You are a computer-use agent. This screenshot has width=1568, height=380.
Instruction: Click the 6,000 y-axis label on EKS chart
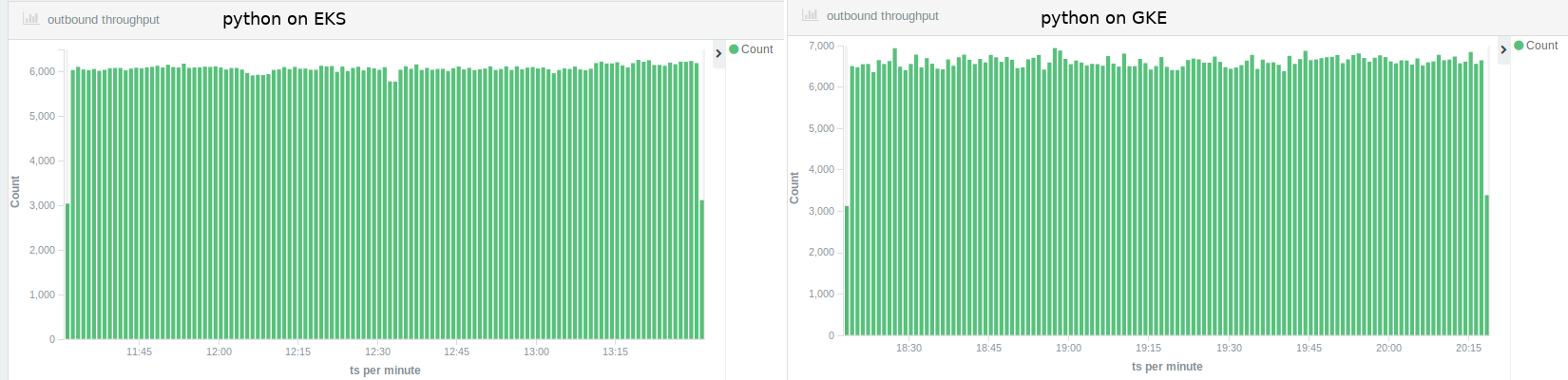pyautogui.click(x=42, y=71)
